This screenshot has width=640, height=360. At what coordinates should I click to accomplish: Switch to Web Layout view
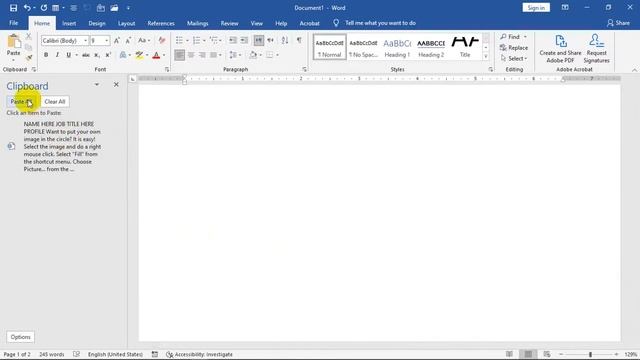(x=547, y=354)
